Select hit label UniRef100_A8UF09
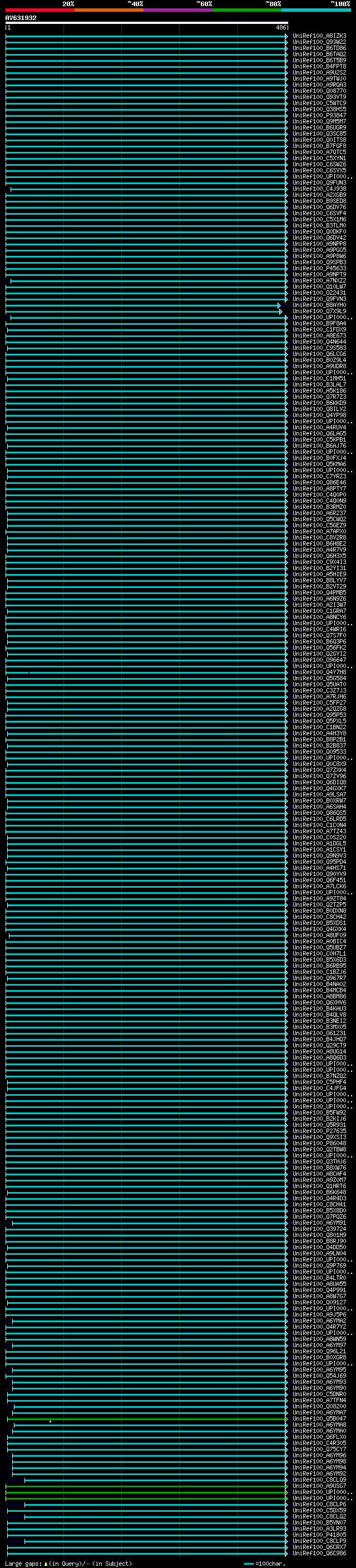The width and height of the screenshot is (356, 1568). 319,935
